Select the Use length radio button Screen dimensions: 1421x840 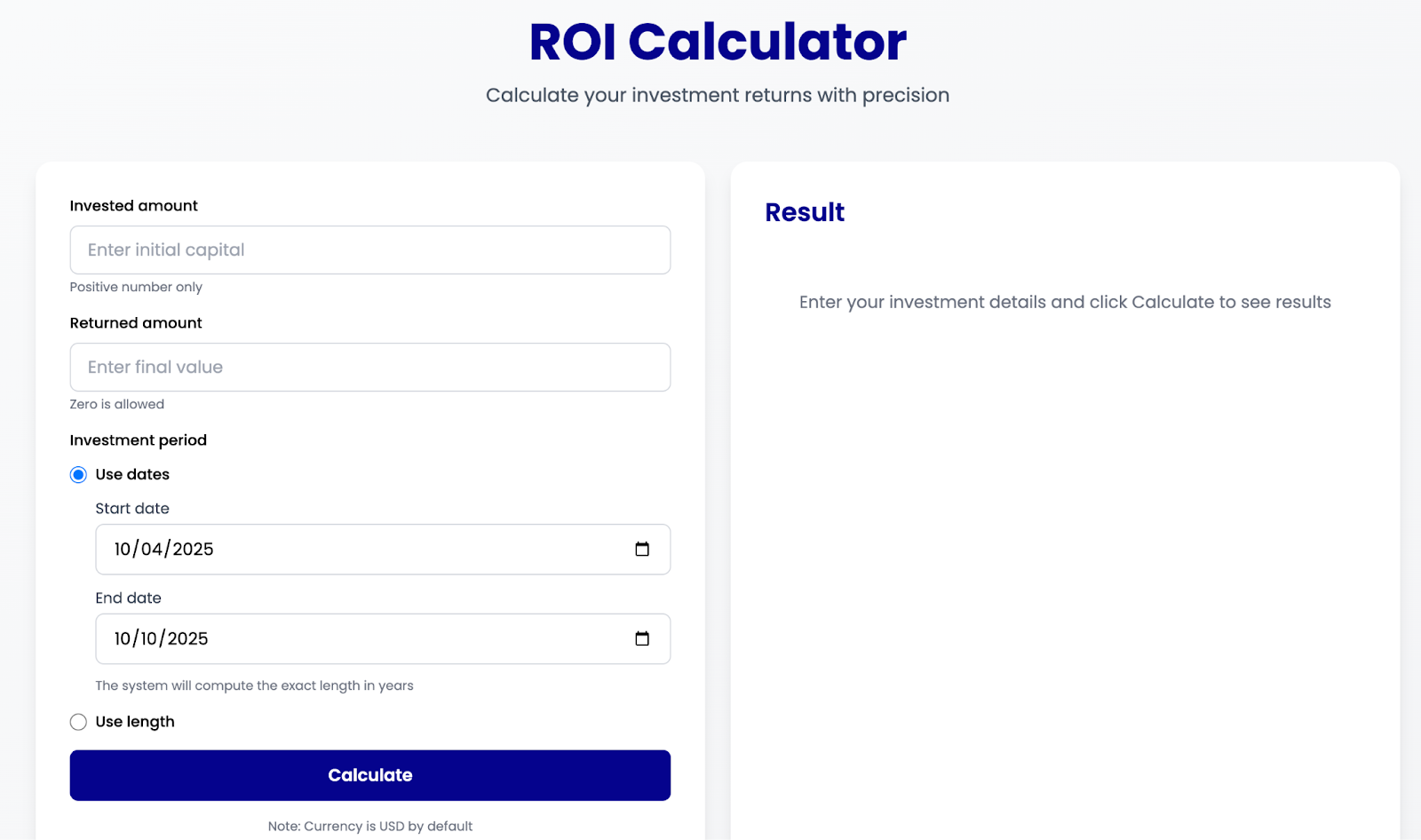coord(78,722)
